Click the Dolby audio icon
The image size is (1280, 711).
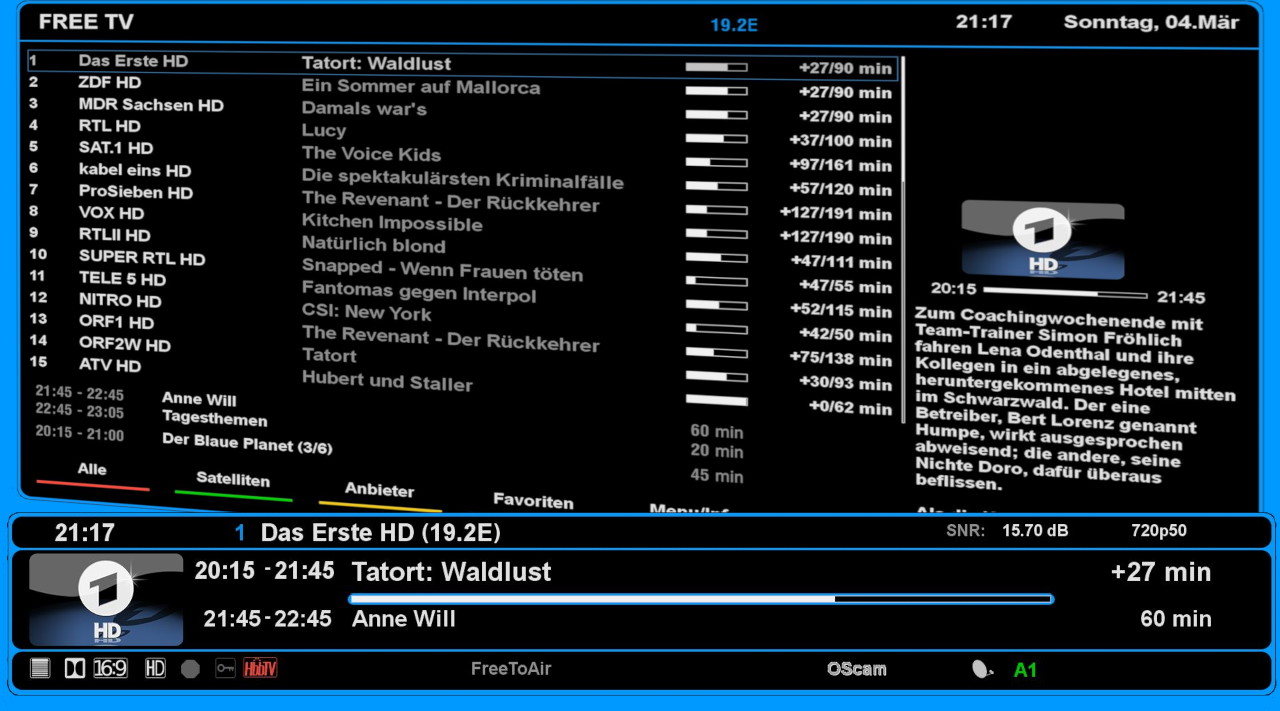pyautogui.click(x=75, y=668)
